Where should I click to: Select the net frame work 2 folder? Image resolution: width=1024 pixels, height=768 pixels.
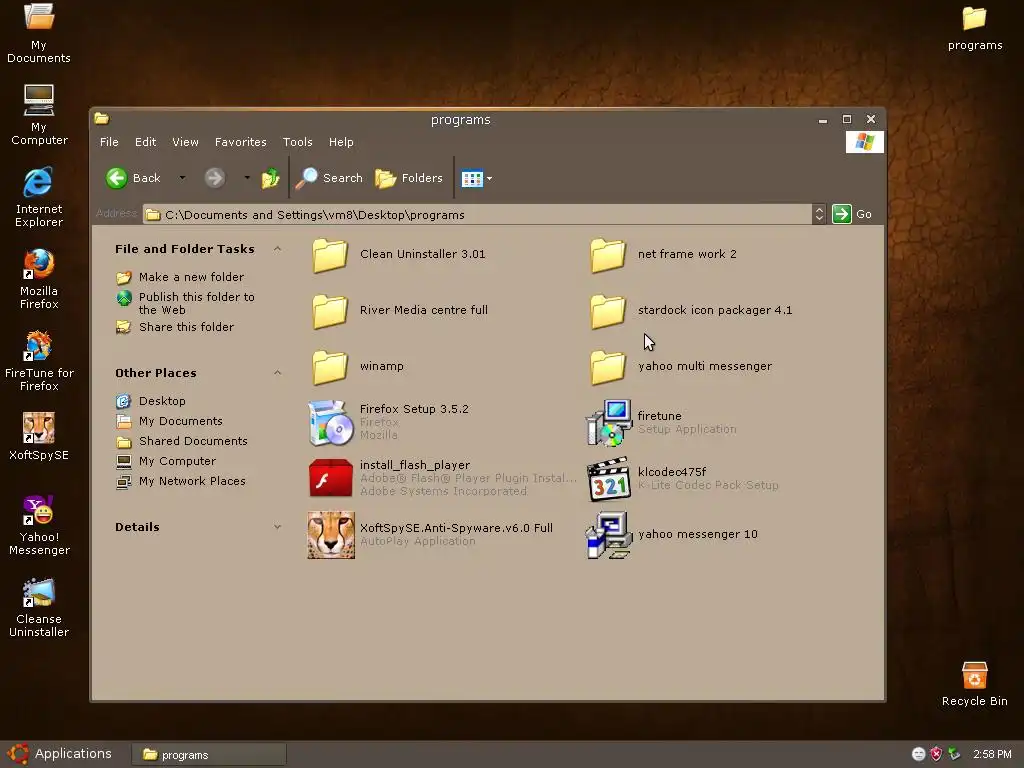(608, 255)
